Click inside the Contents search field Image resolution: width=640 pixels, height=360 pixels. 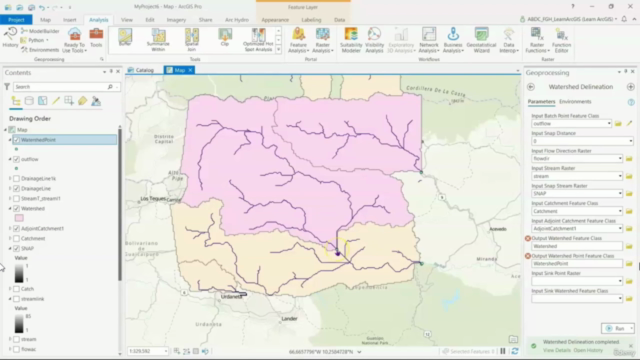pos(61,87)
